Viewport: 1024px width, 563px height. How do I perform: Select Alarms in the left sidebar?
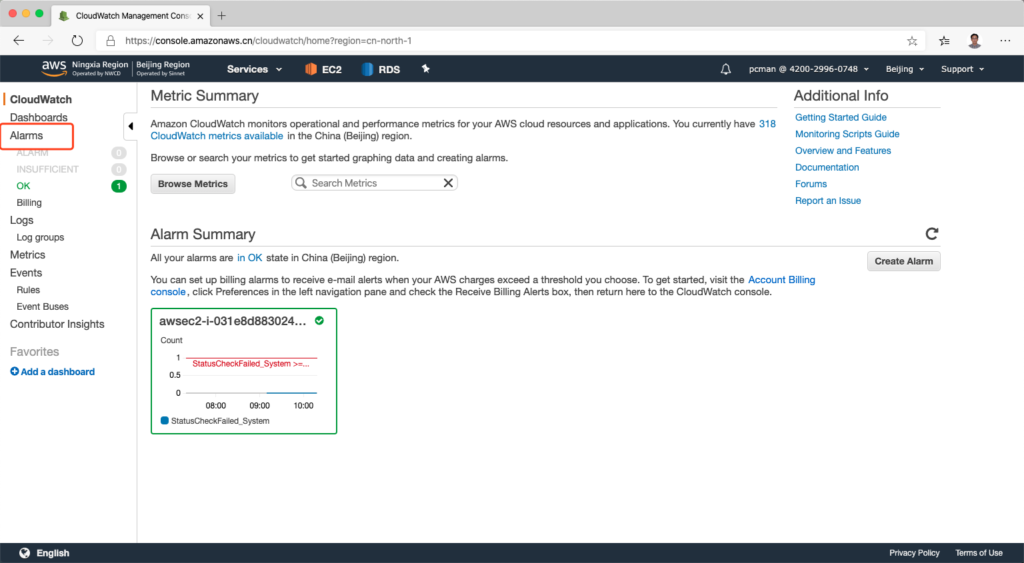tap(27, 135)
